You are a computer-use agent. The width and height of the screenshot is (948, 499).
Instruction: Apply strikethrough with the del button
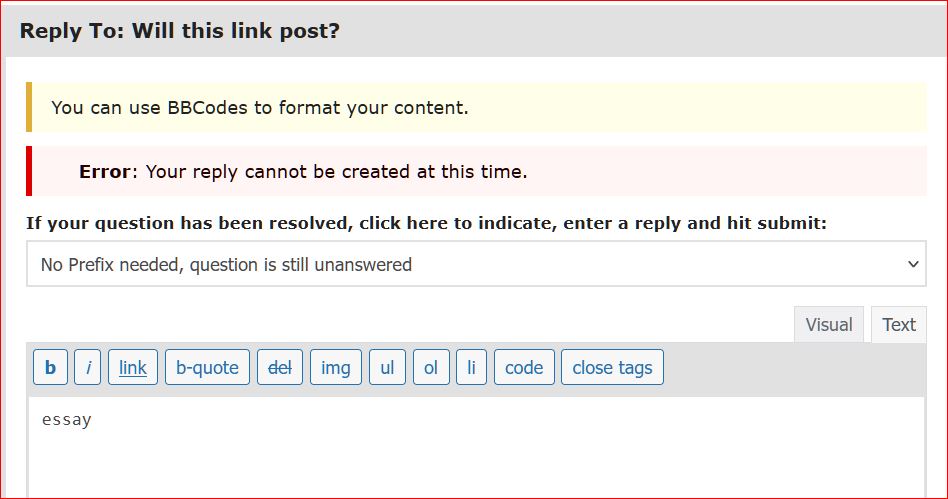(280, 368)
